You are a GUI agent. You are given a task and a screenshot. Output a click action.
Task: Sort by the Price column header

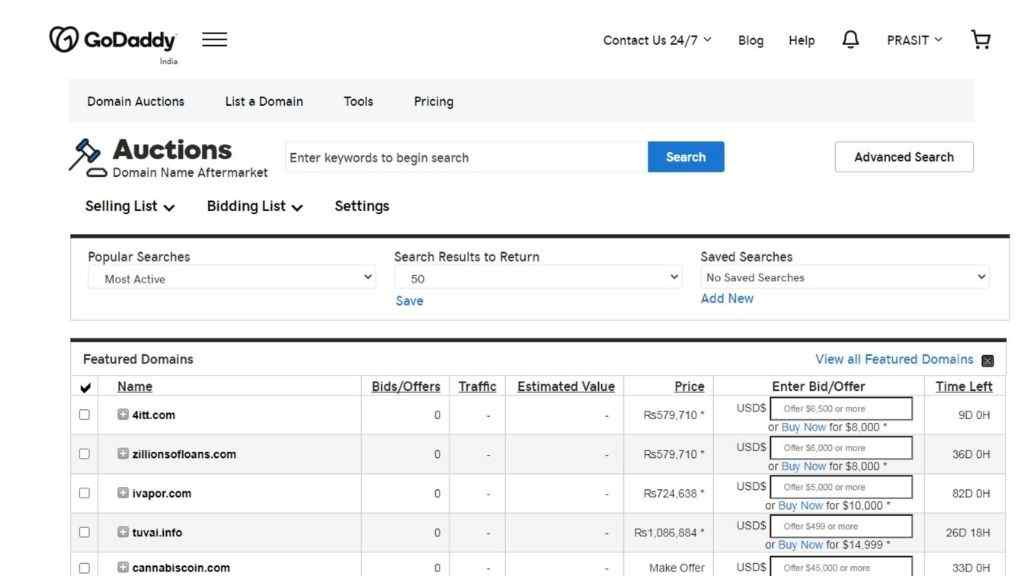tap(689, 387)
